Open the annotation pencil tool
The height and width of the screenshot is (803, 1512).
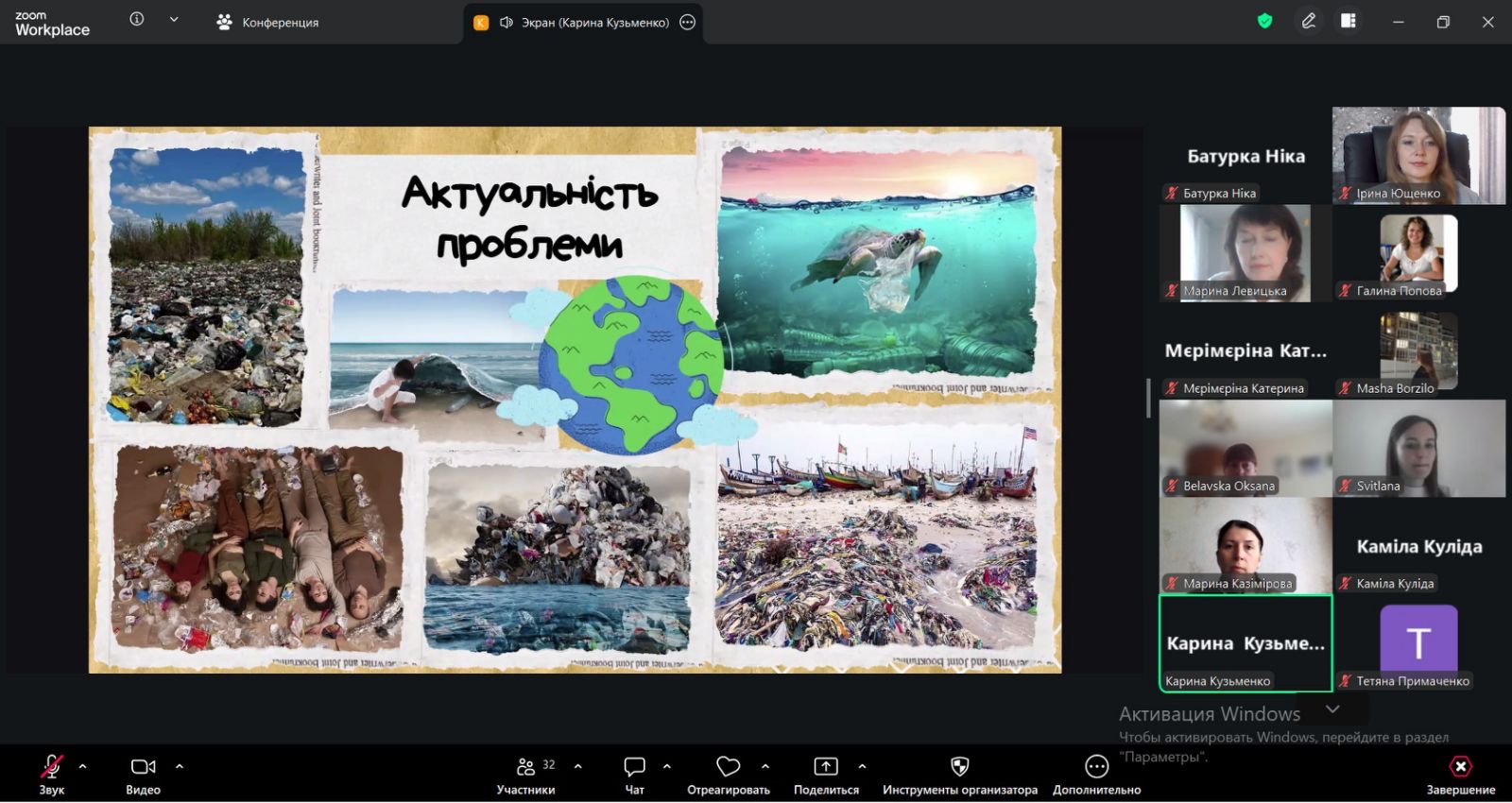(1309, 21)
